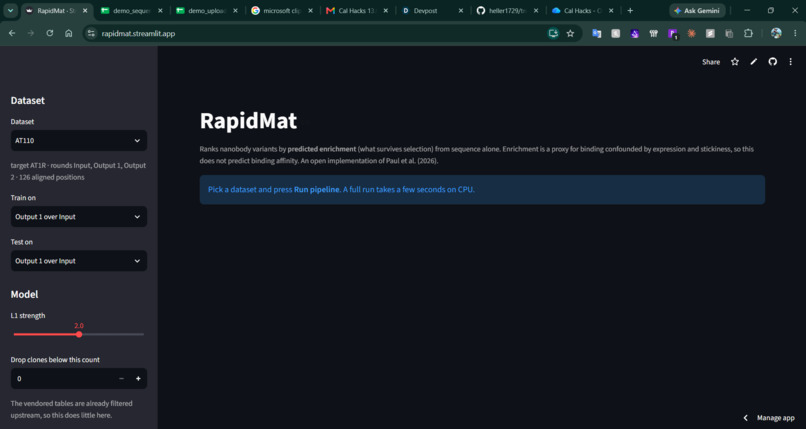Click the address bar URL rapidmat.streamlit.app

(138, 33)
